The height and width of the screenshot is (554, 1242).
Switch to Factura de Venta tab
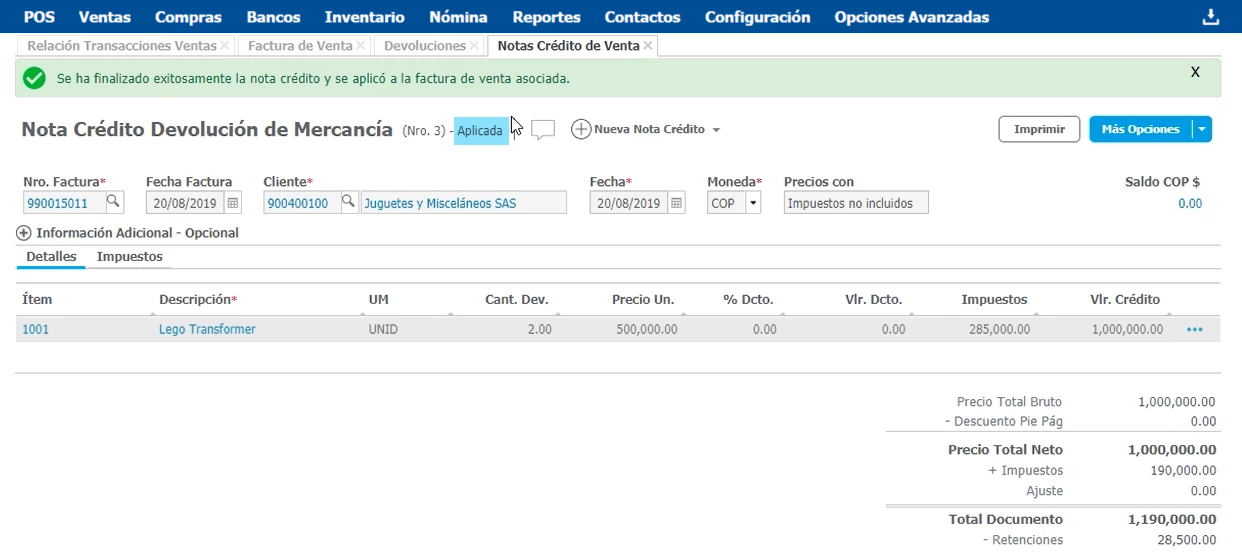click(x=300, y=46)
